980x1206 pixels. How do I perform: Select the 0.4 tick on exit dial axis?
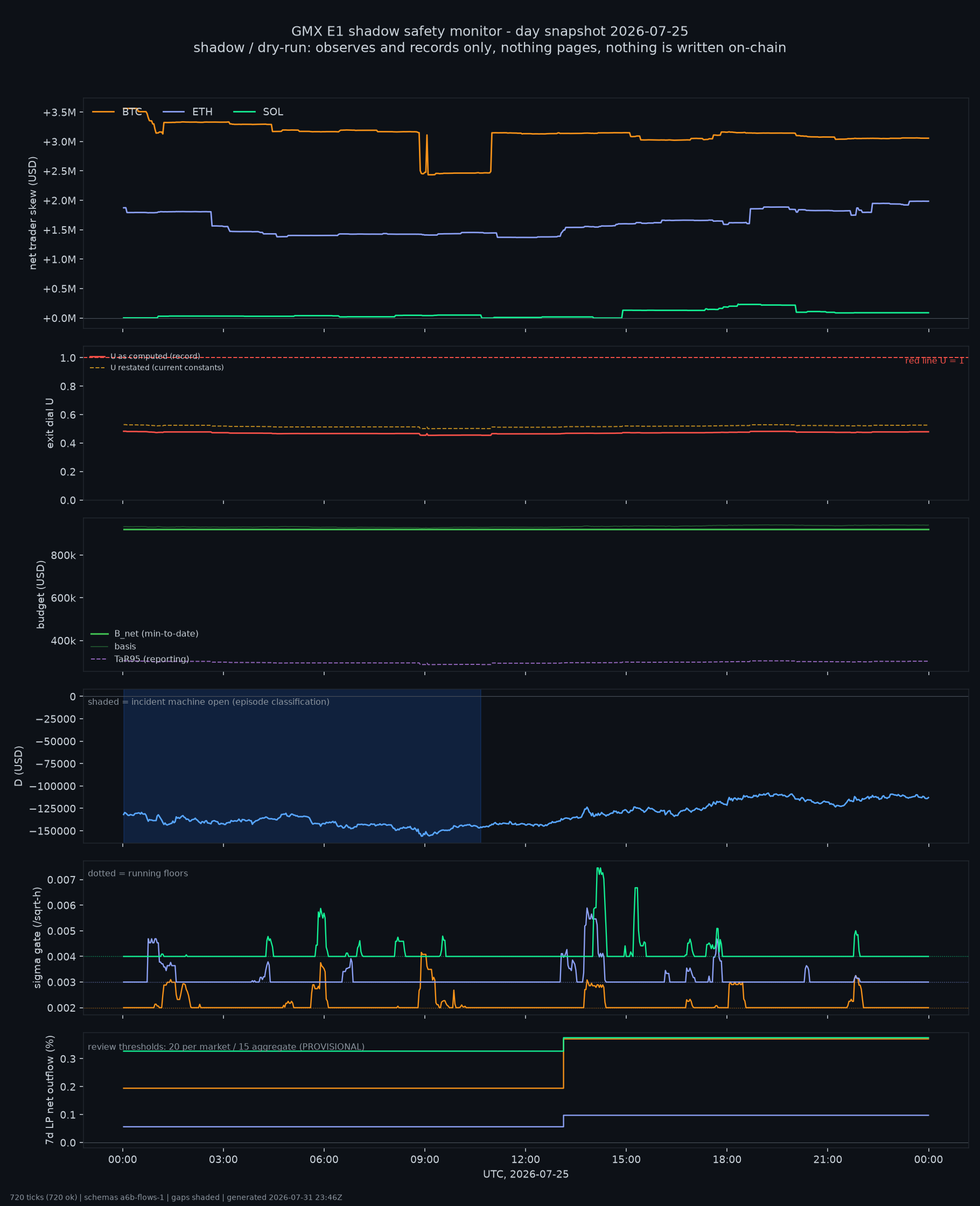pos(68,443)
